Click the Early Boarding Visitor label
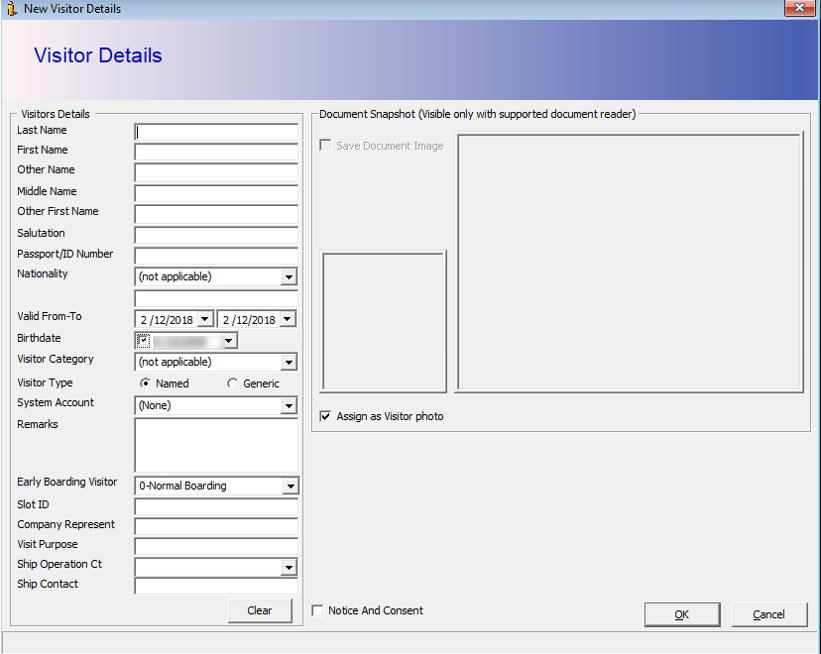Screen dimensions: 821x654 coord(67,482)
